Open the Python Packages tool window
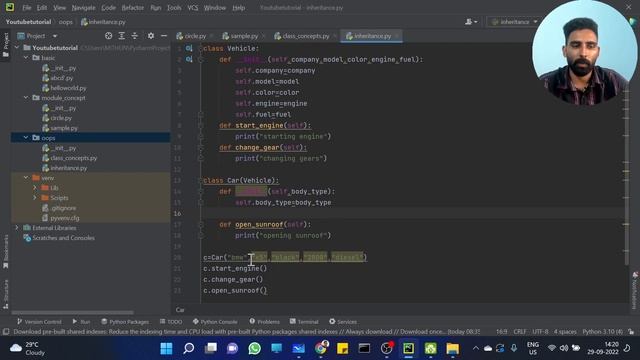This screenshot has height=360, width=640. 125,322
